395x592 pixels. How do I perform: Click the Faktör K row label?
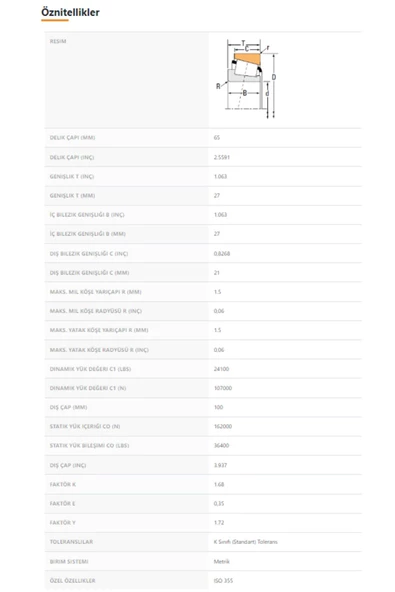point(63,484)
